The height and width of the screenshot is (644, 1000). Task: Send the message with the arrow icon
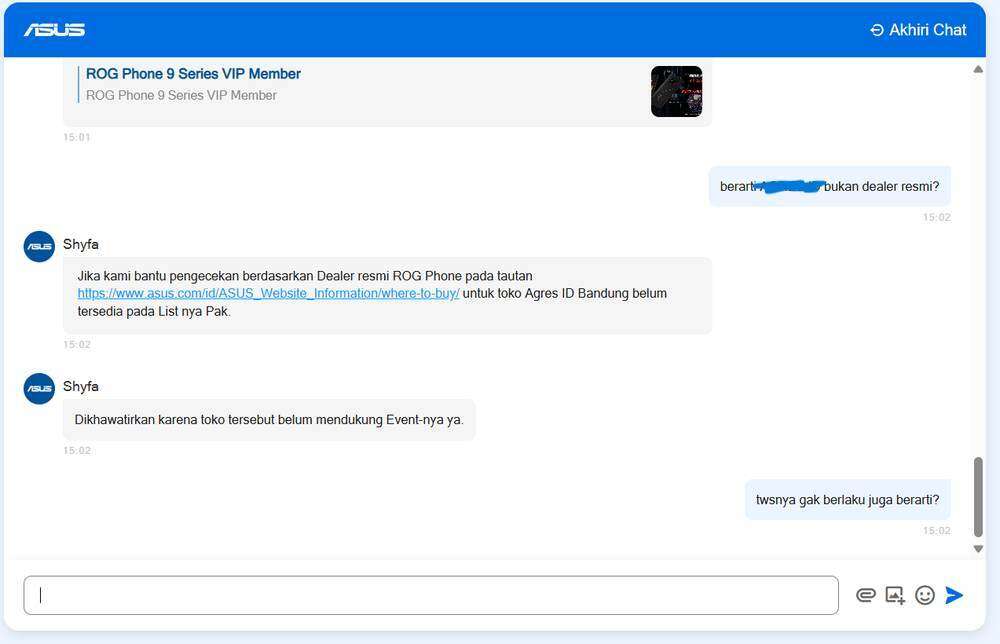(954, 595)
